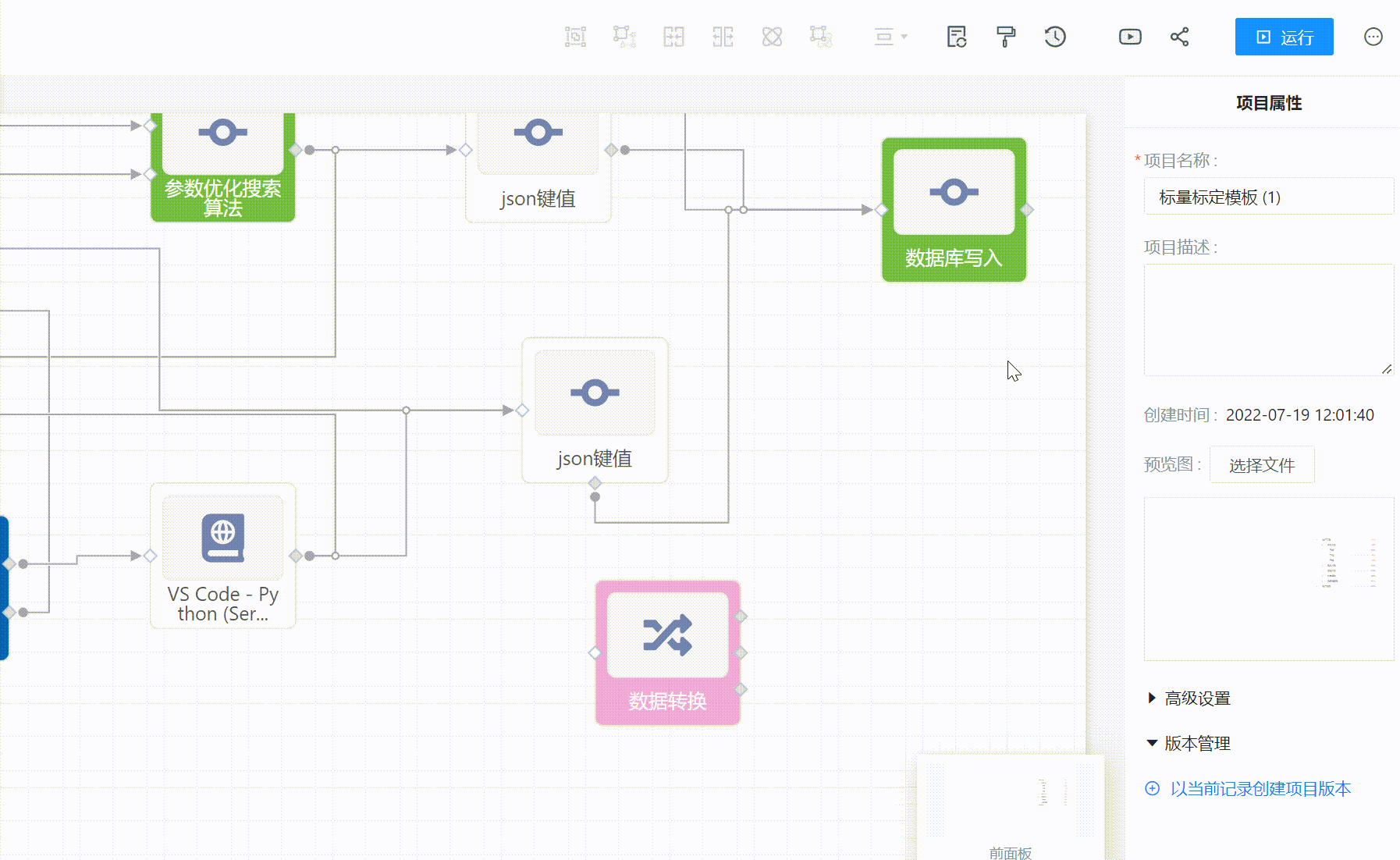Select the 数据转换 shuffle node

(667, 652)
